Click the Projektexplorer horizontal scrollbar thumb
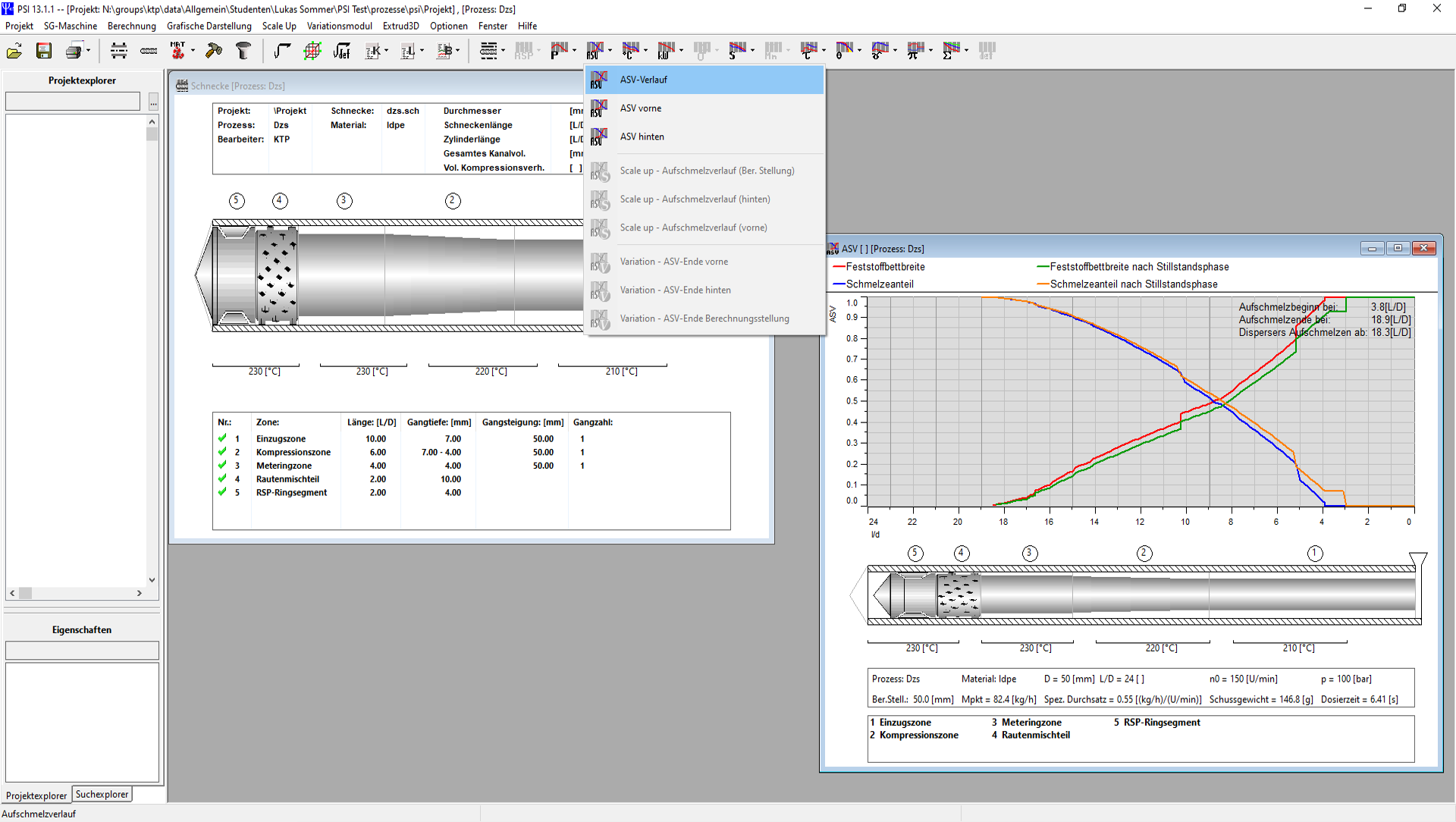1456x822 pixels. [25, 593]
